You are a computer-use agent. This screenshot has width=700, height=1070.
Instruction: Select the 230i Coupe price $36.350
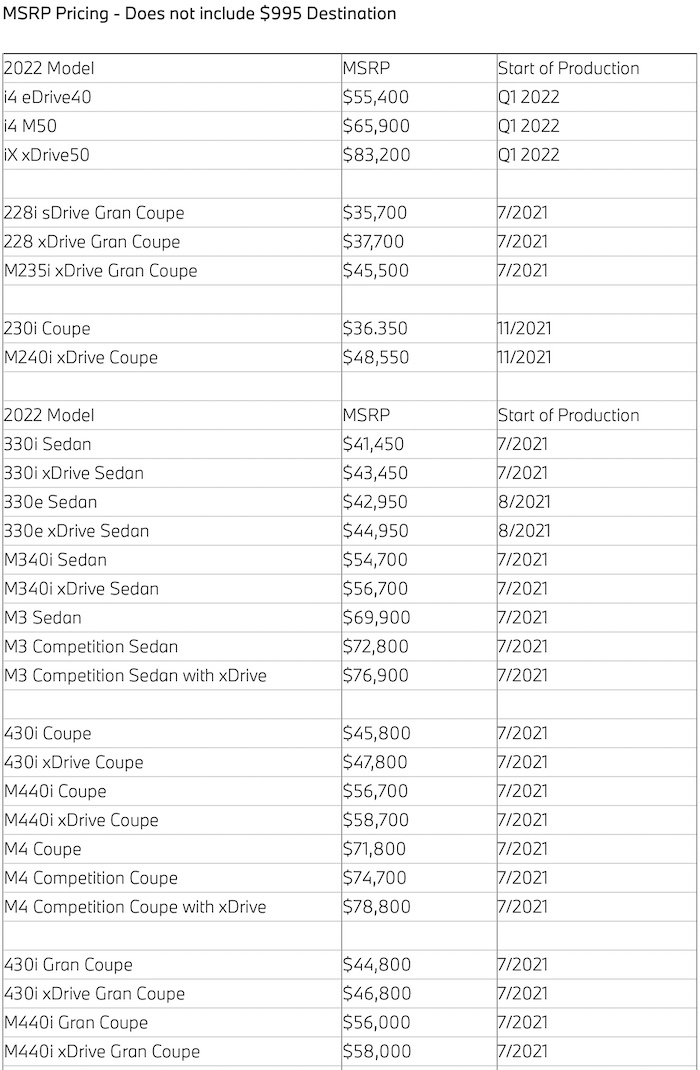[376, 328]
